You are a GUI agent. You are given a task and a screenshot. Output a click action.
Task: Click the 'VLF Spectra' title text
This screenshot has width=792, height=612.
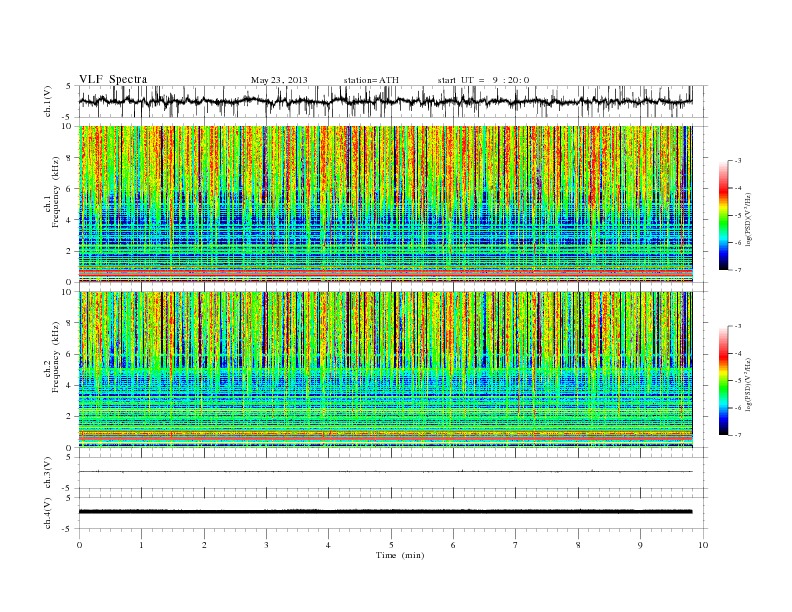[113, 79]
